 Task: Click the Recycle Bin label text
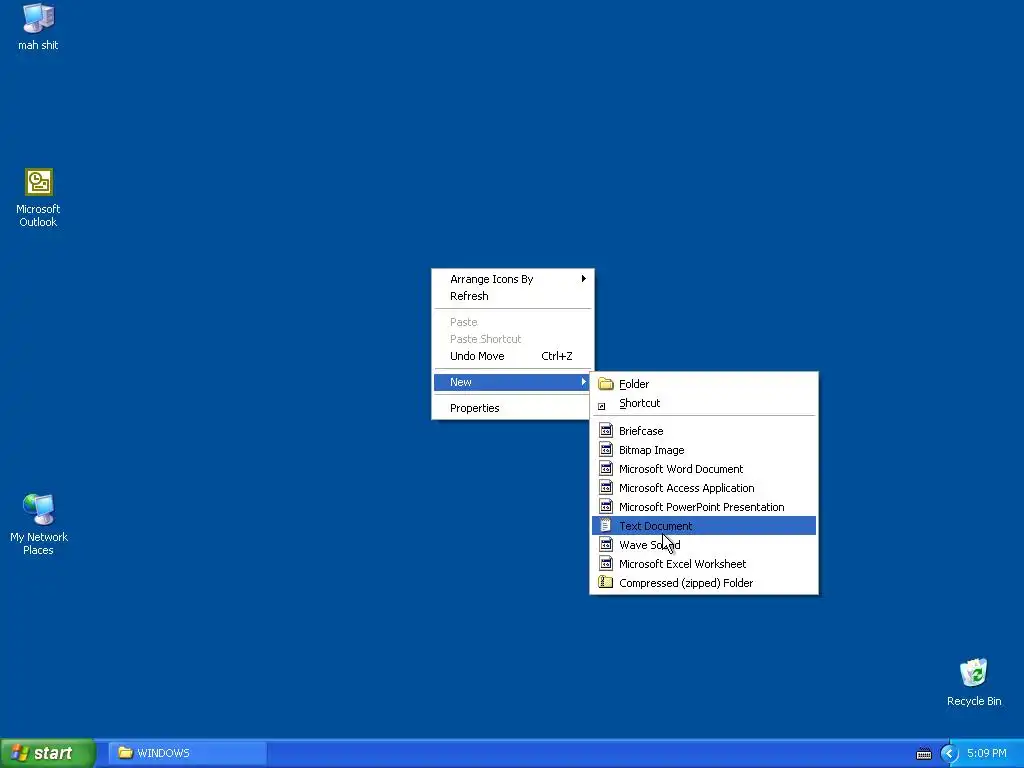click(974, 701)
